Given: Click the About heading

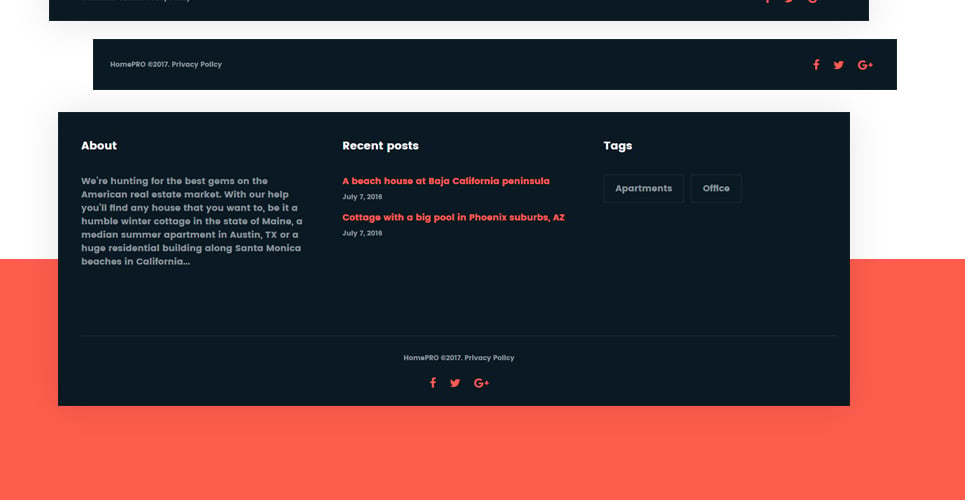Looking at the screenshot, I should click(x=99, y=146).
